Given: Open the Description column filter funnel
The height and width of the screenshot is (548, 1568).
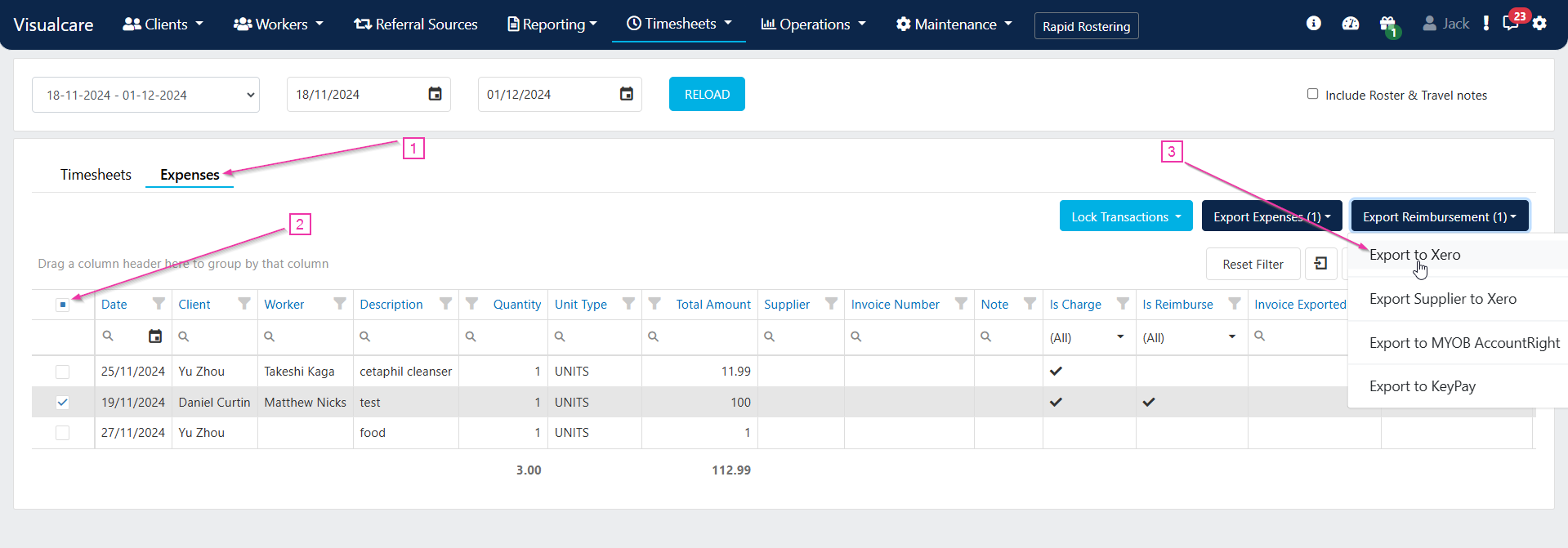Looking at the screenshot, I should [x=445, y=304].
